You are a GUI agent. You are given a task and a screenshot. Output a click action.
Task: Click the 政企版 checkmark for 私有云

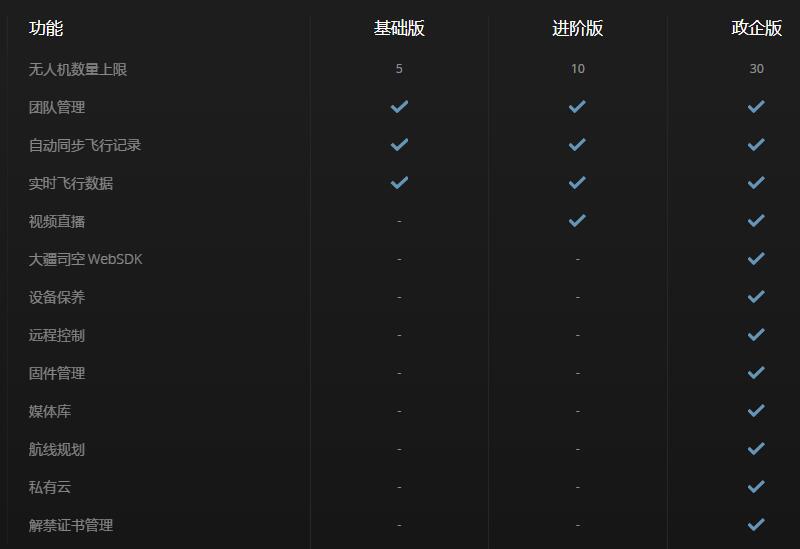[756, 487]
